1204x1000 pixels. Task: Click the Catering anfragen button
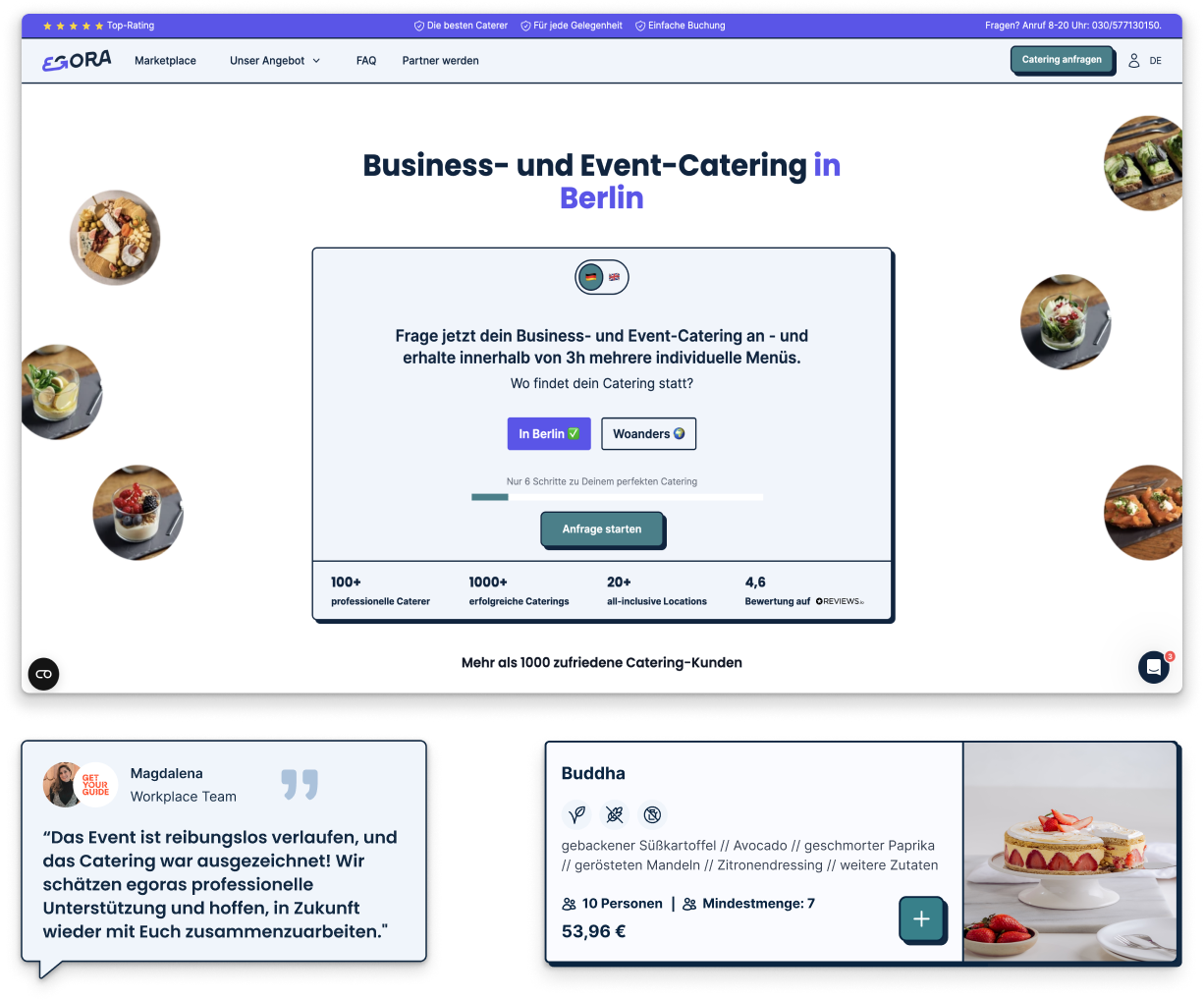click(x=1062, y=60)
